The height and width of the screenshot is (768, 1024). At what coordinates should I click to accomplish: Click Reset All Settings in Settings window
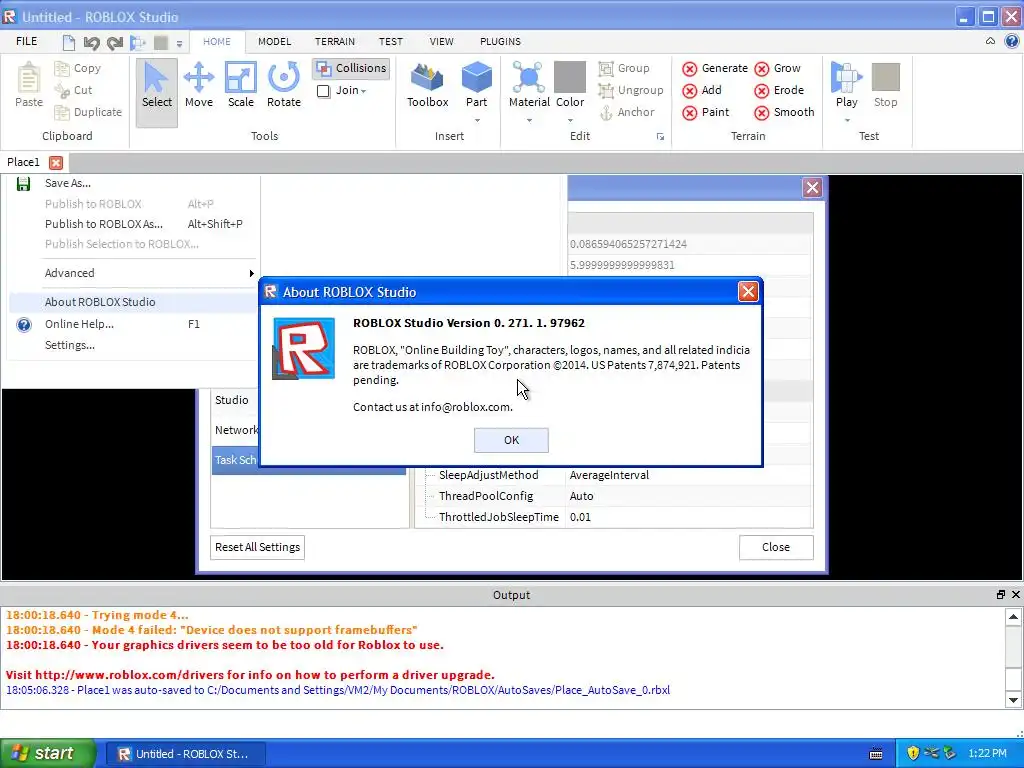pyautogui.click(x=257, y=547)
